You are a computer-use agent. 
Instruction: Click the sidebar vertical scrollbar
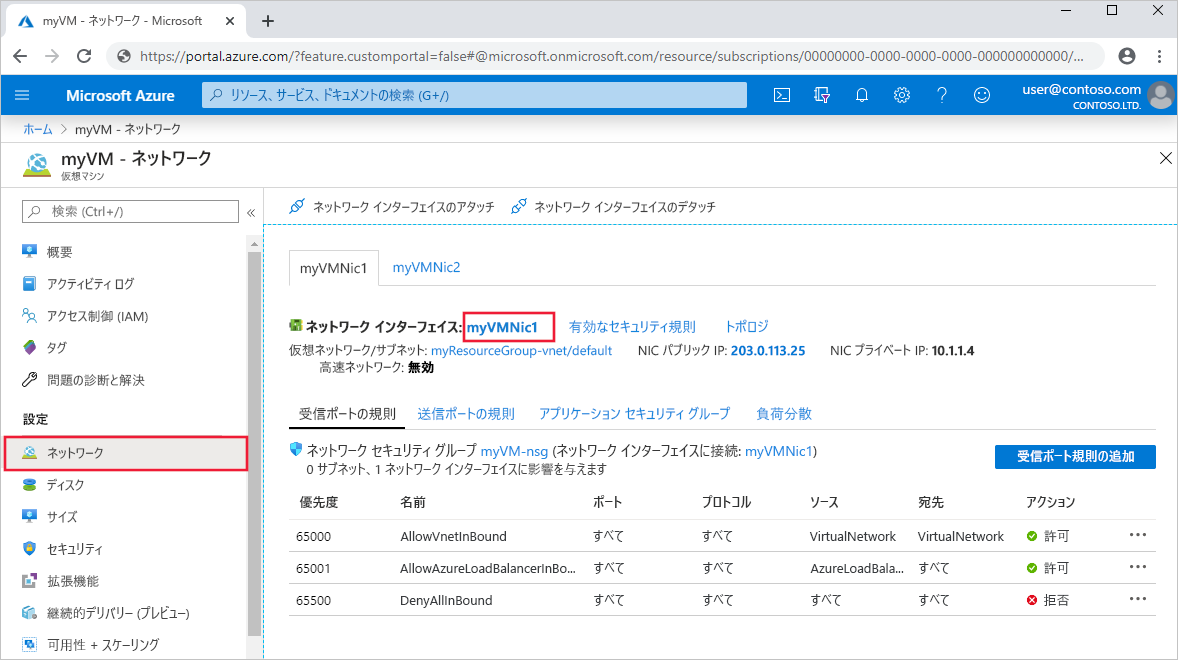coord(254,443)
